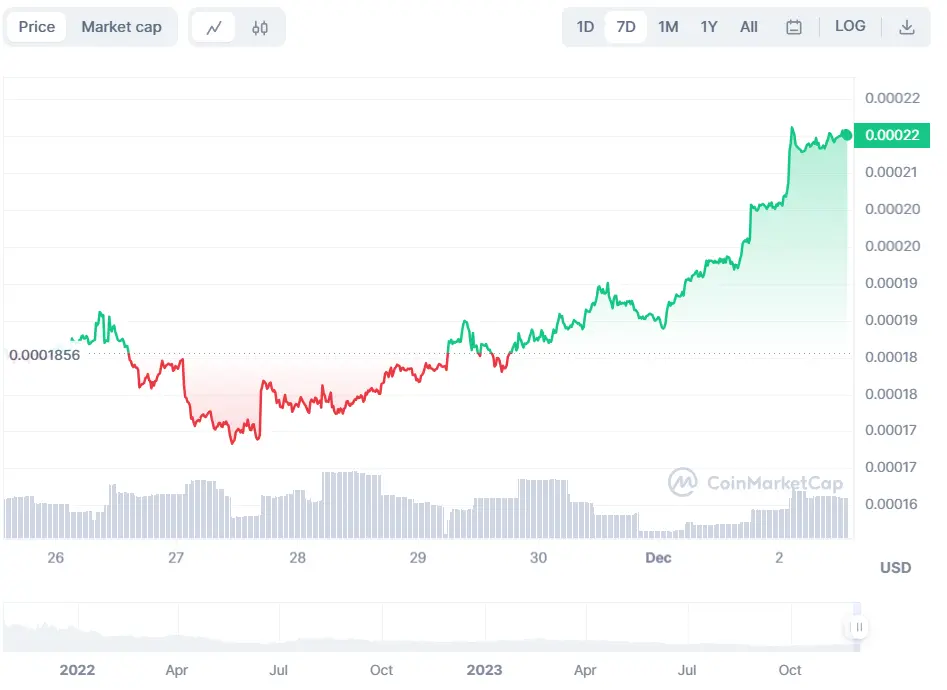Select the 1D time range
This screenshot has height=690, width=947.
(x=585, y=27)
